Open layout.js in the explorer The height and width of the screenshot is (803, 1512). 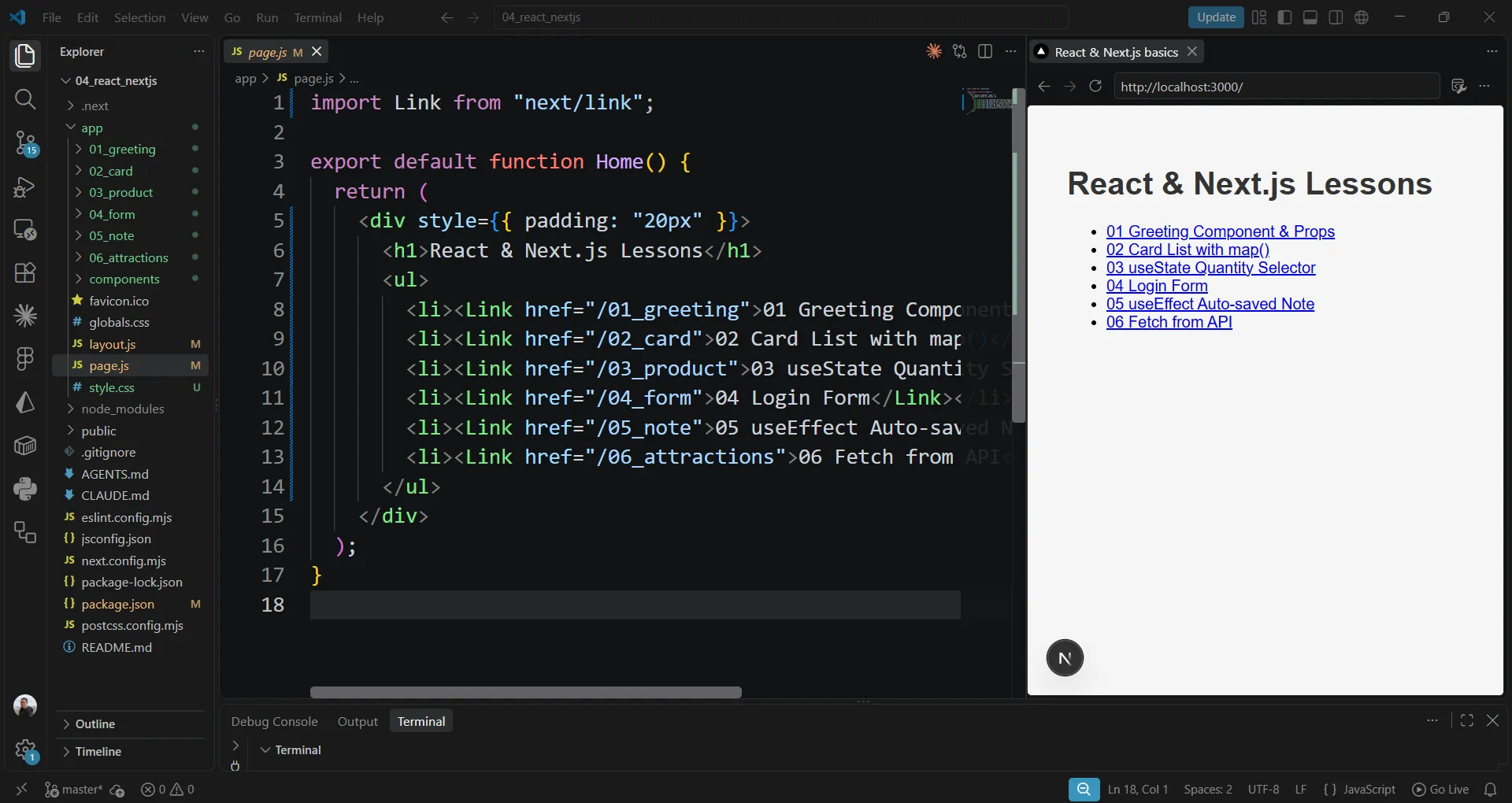112,344
